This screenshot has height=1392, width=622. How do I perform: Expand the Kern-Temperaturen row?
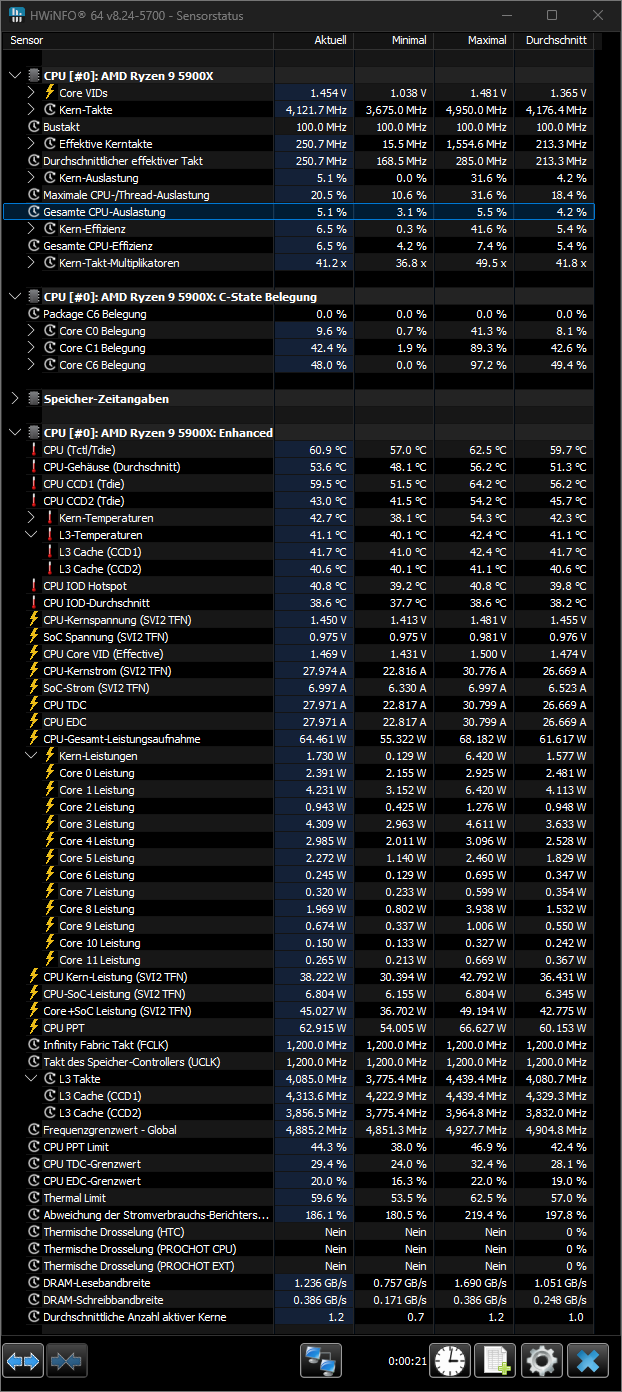31,518
